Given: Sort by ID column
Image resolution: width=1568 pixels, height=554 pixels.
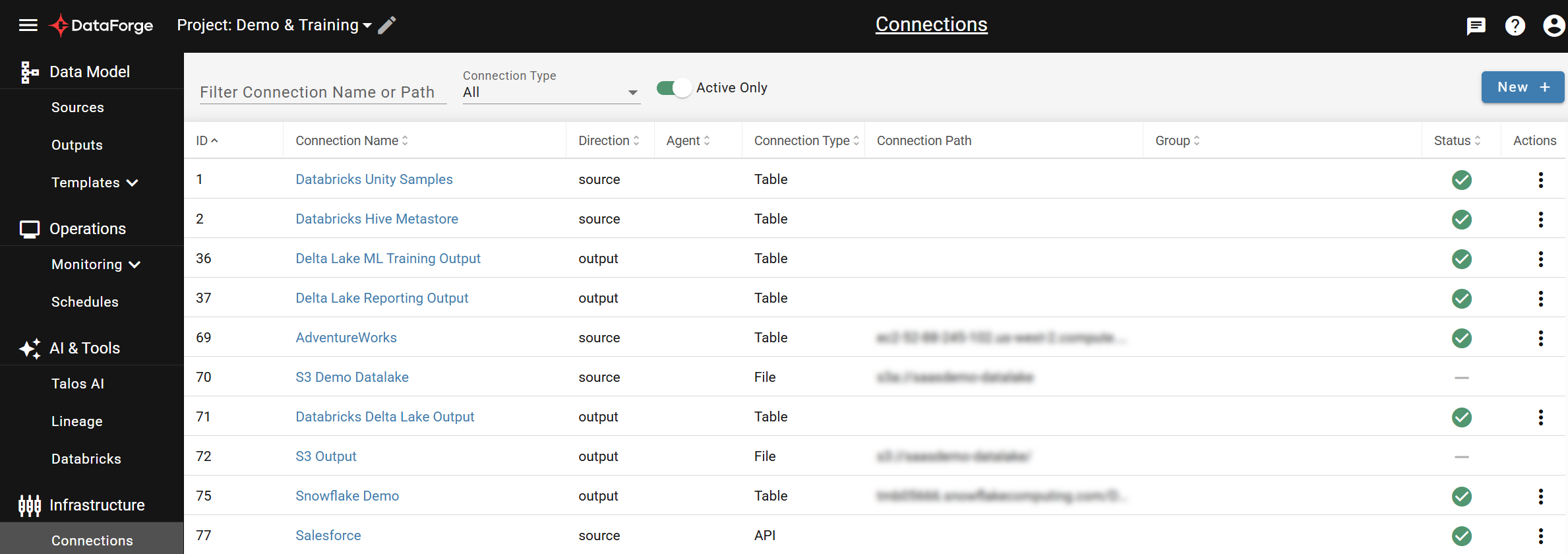Looking at the screenshot, I should [206, 140].
